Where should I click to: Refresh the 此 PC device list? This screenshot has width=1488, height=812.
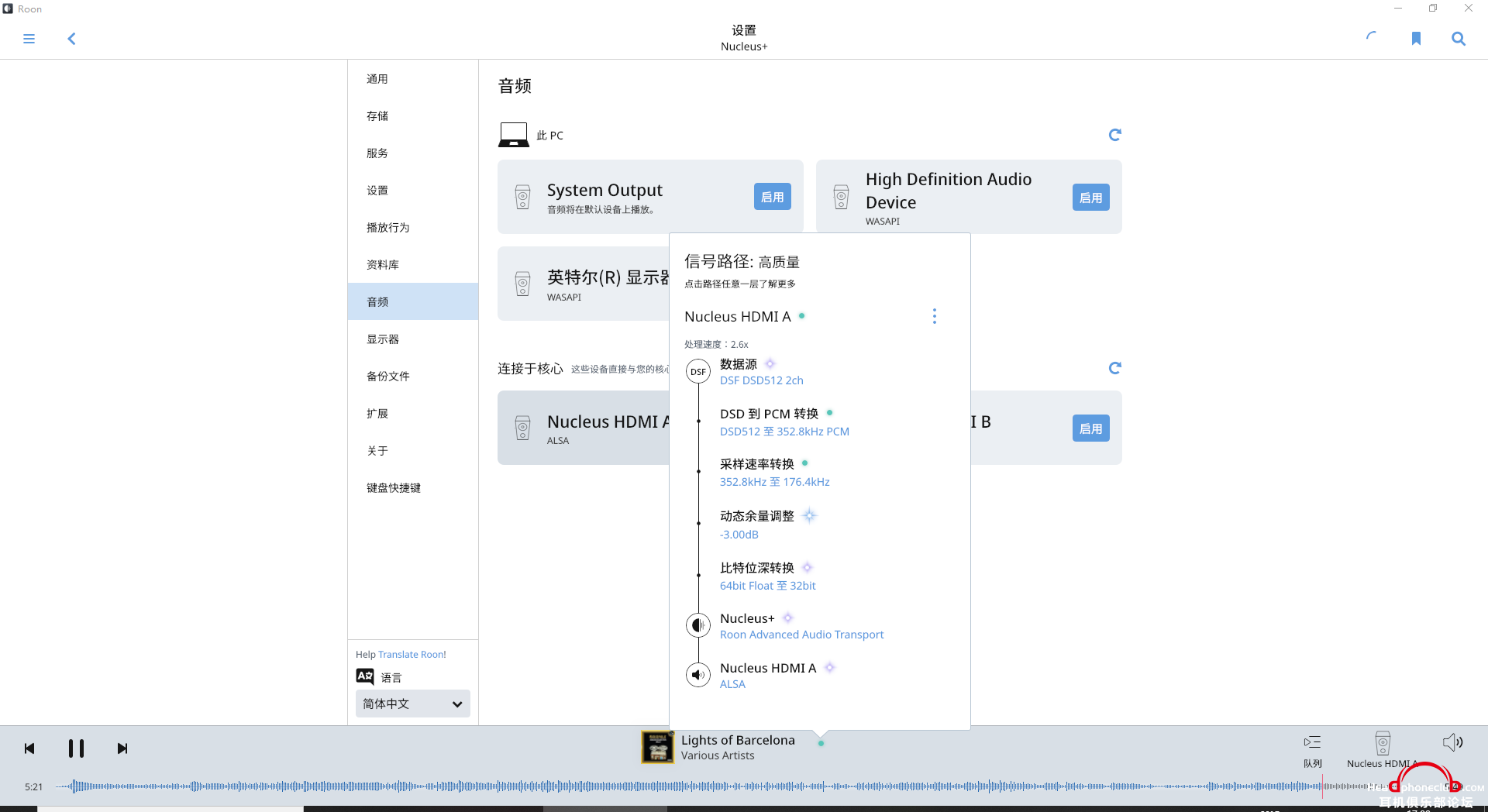[1114, 135]
